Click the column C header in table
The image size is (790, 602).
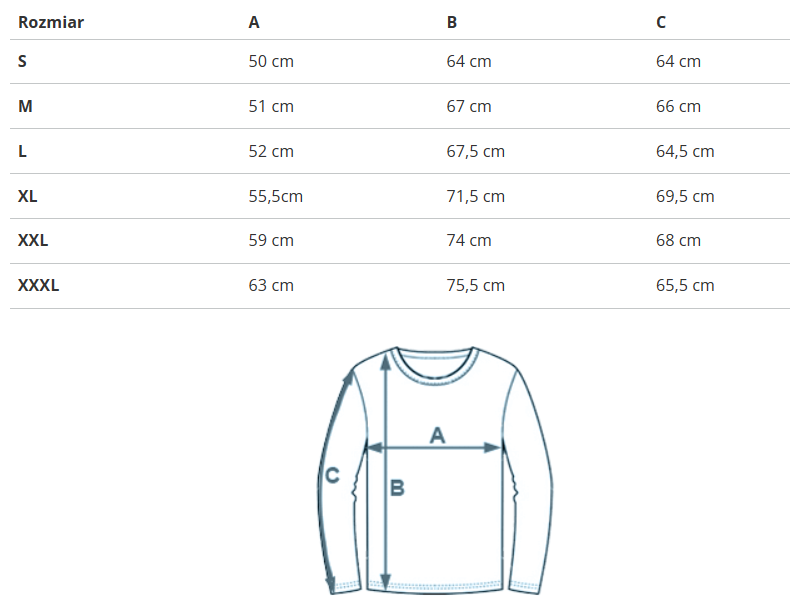click(x=661, y=22)
